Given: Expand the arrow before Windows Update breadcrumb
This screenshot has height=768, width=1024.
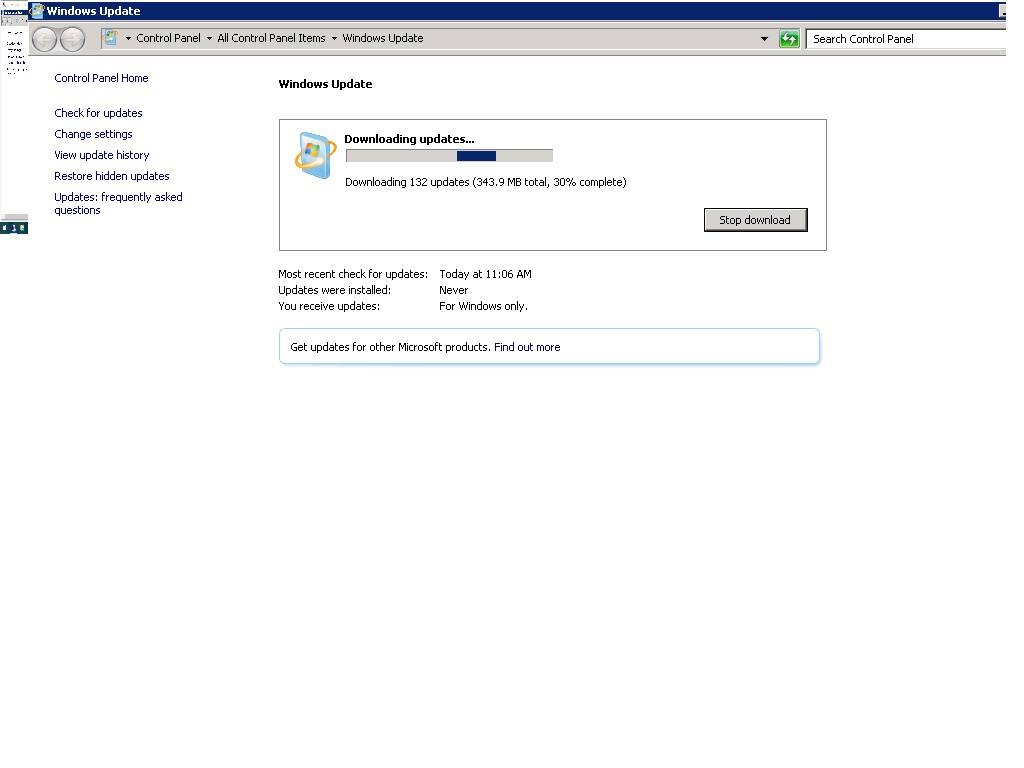Looking at the screenshot, I should [334, 39].
